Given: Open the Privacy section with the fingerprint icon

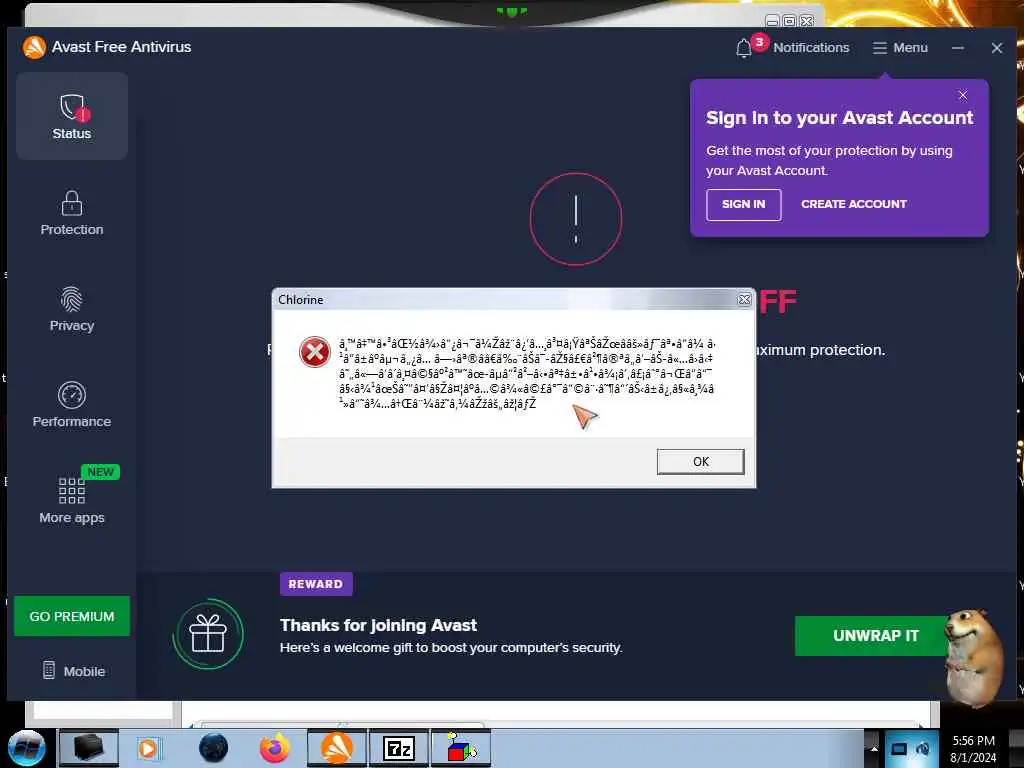Looking at the screenshot, I should pos(72,309).
